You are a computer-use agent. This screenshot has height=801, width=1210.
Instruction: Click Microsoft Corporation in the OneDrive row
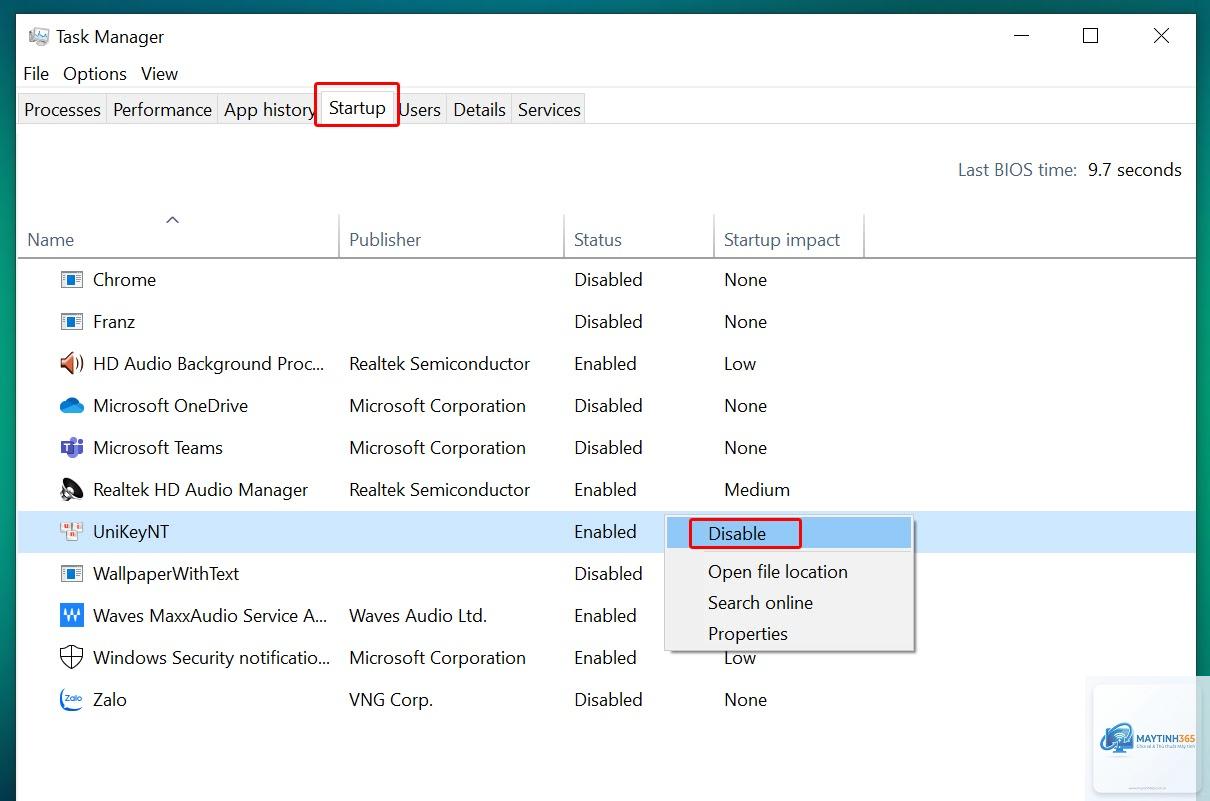coord(437,406)
